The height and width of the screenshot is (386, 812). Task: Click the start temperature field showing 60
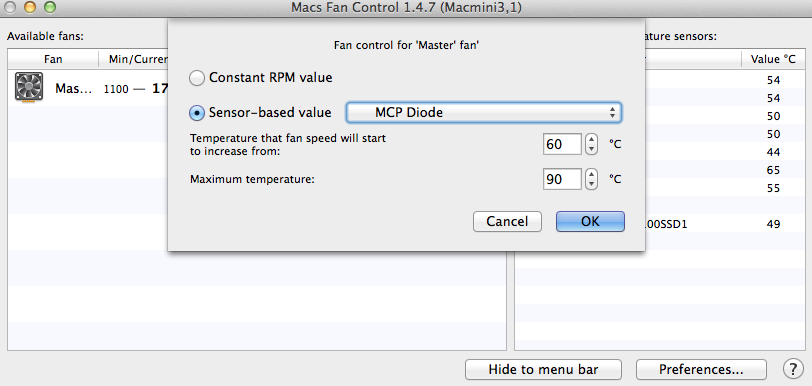pos(562,144)
